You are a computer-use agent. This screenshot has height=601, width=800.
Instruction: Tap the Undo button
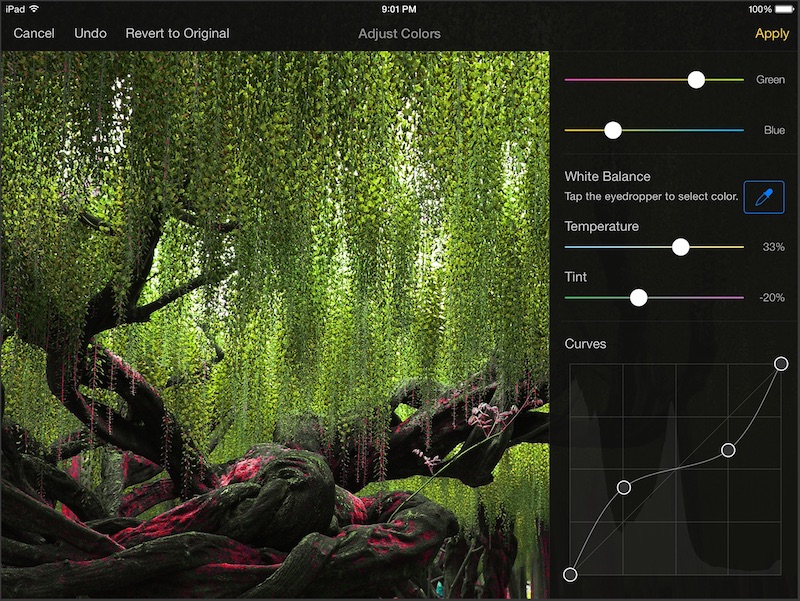click(90, 33)
